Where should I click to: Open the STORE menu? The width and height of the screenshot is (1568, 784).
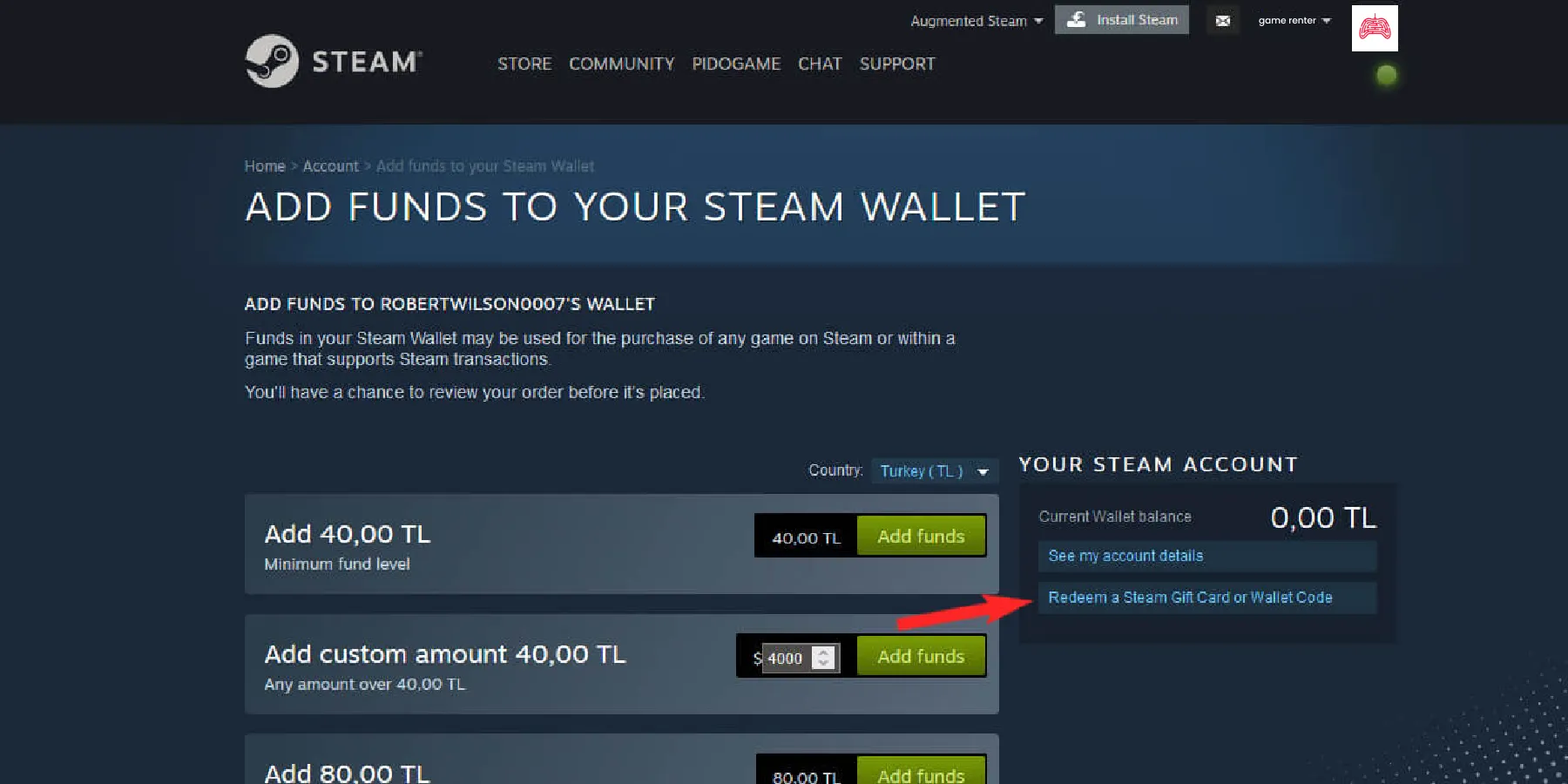click(x=524, y=64)
